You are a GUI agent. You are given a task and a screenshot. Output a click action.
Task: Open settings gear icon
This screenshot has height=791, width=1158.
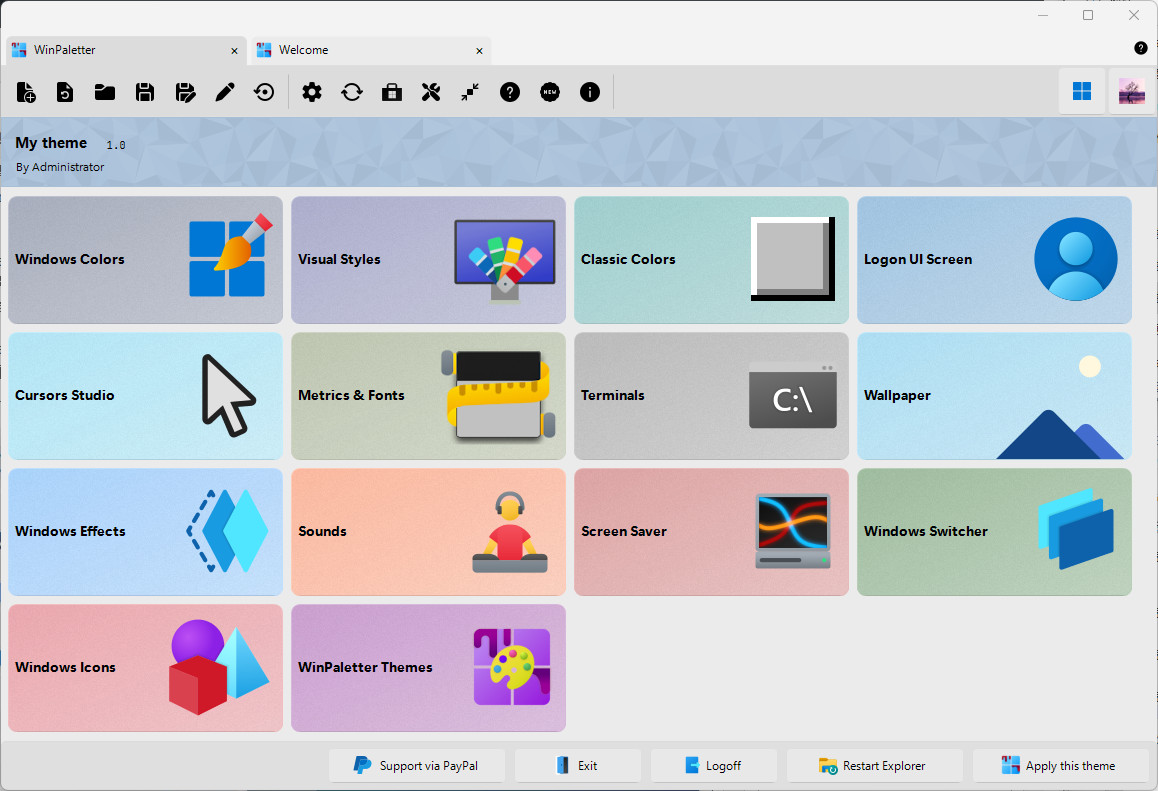point(312,92)
